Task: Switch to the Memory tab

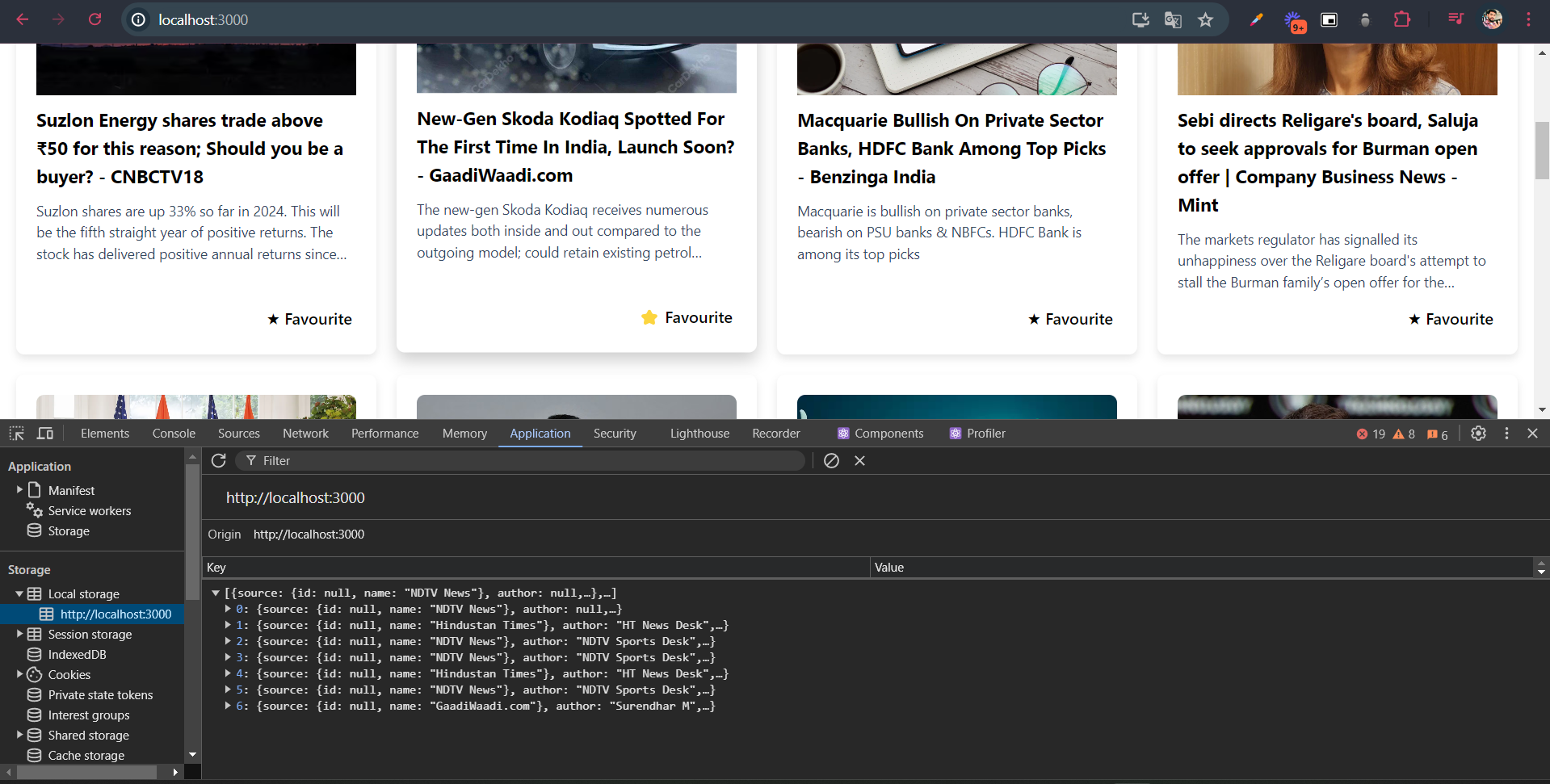Action: click(464, 434)
